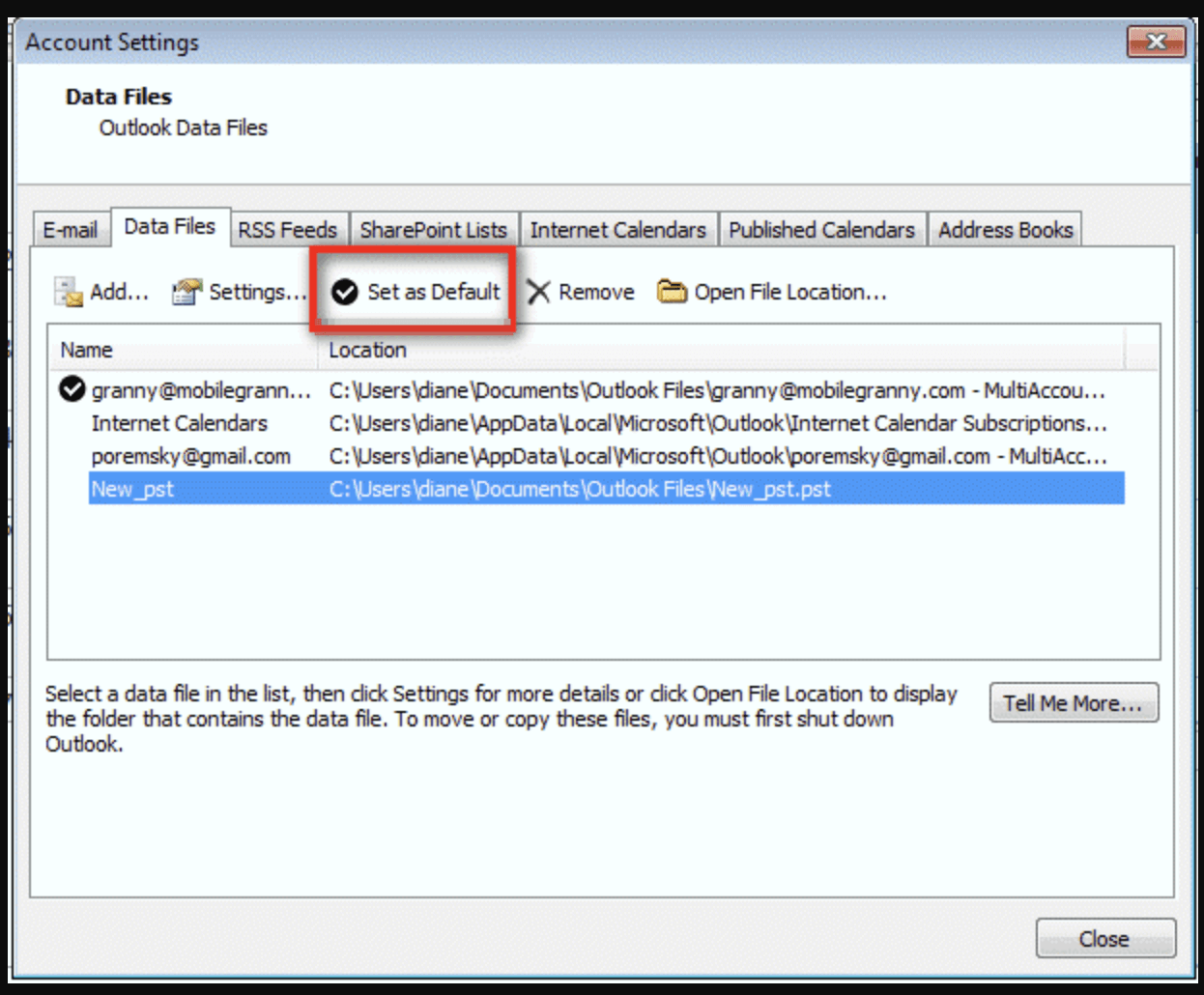Switch to the E-mail tab
This screenshot has height=995, width=1204.
(x=73, y=230)
